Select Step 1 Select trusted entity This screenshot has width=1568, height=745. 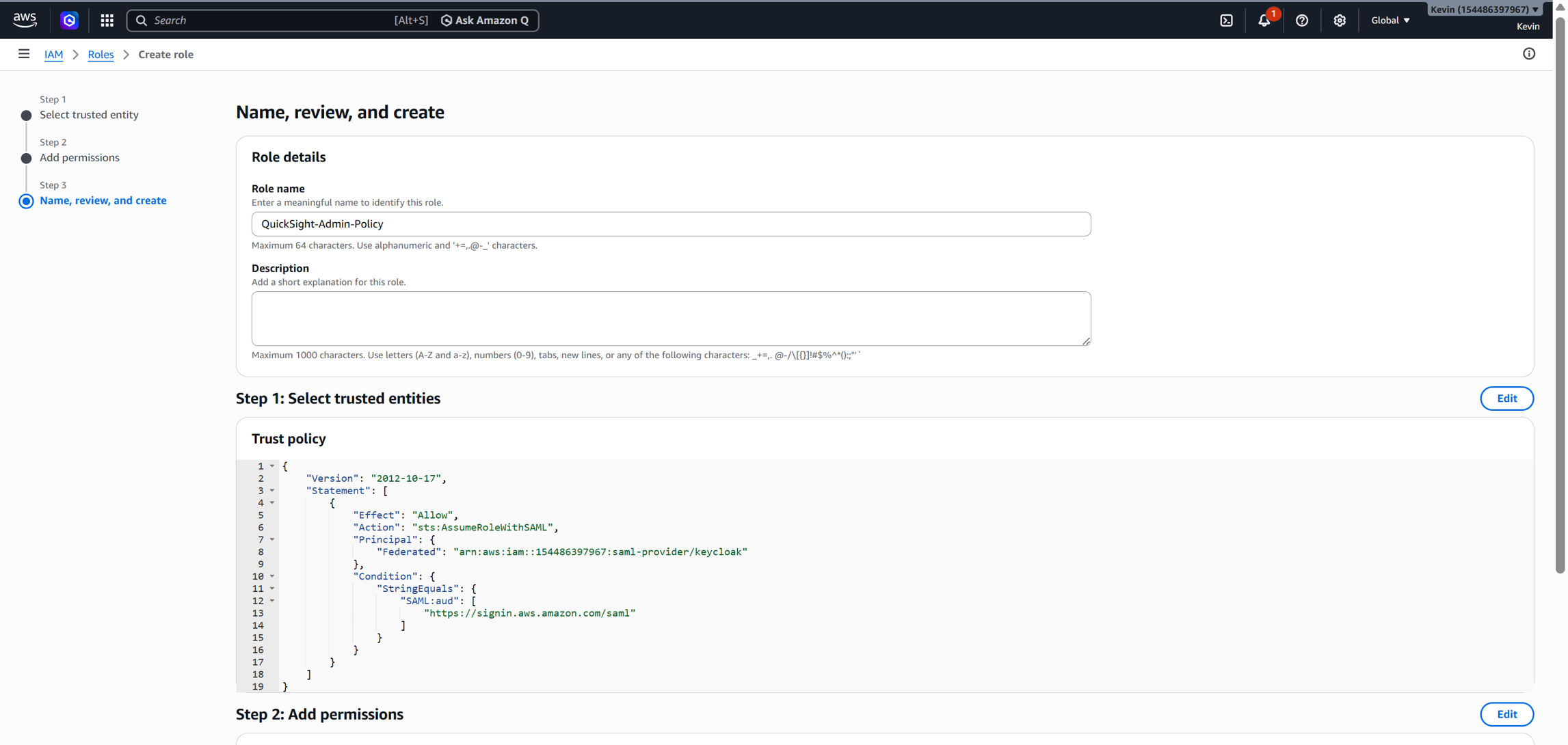click(89, 115)
